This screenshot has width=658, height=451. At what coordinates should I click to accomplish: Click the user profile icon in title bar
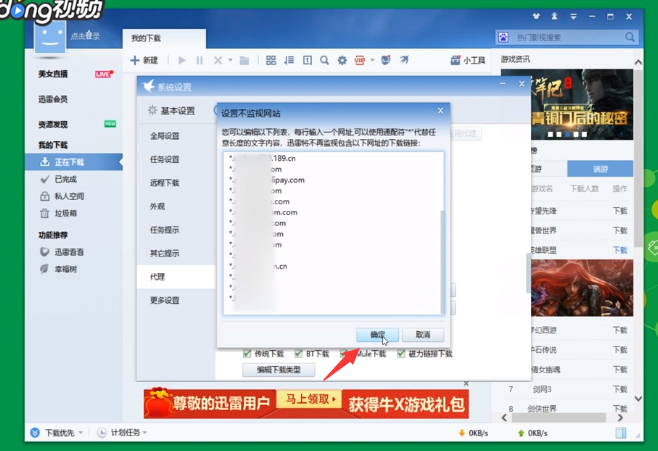coord(554,16)
